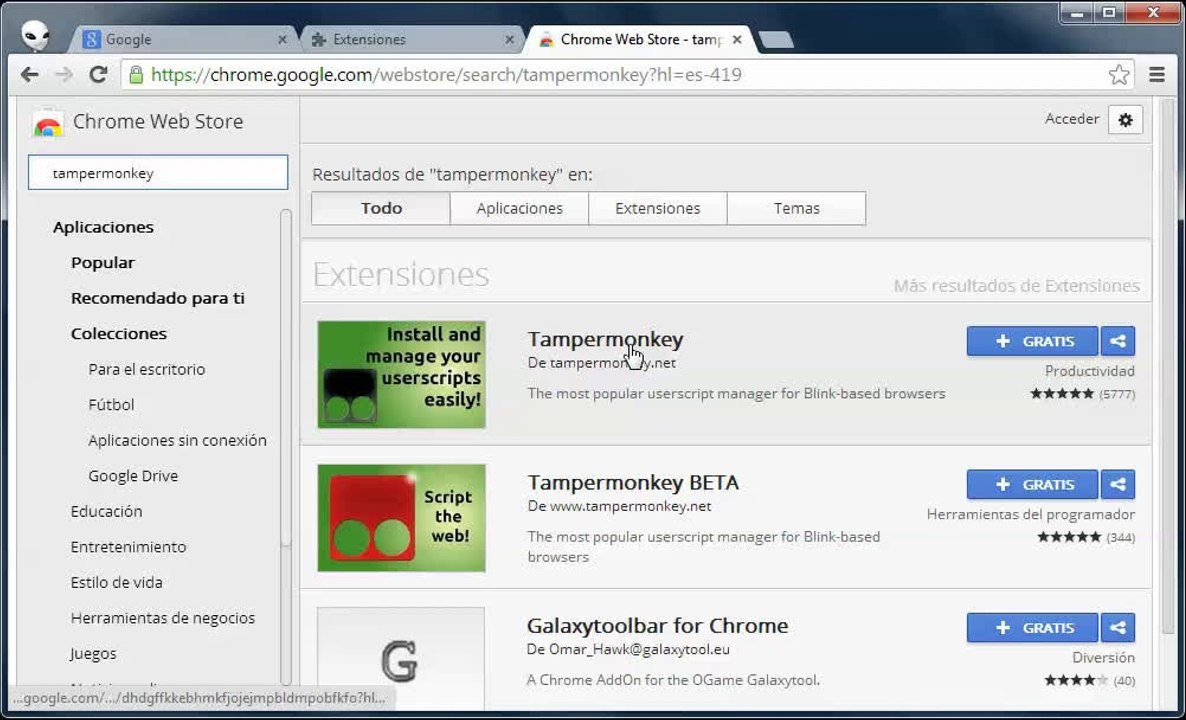Click the Chrome Web Store logo
1186x720 pixels.
[x=48, y=123]
